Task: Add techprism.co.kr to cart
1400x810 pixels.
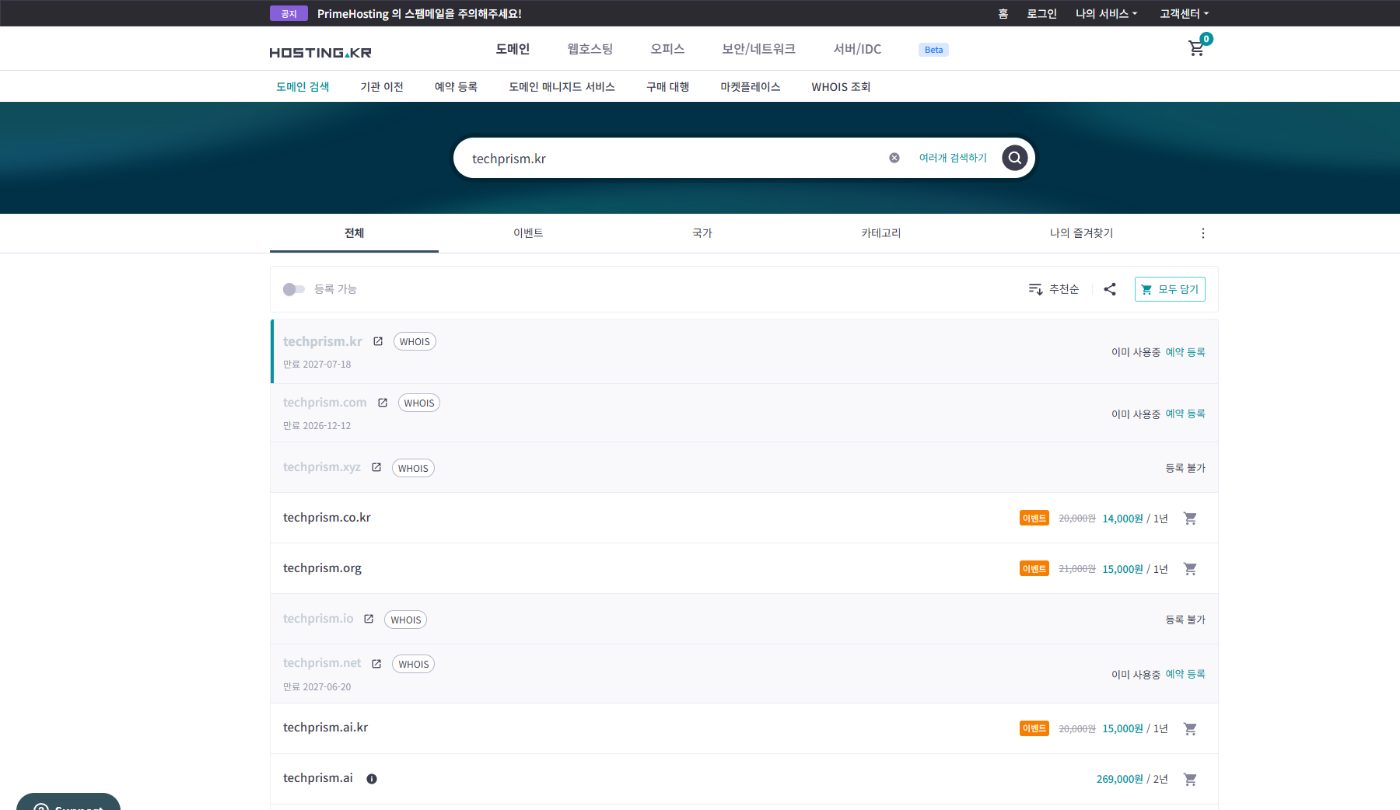Action: coord(1190,518)
